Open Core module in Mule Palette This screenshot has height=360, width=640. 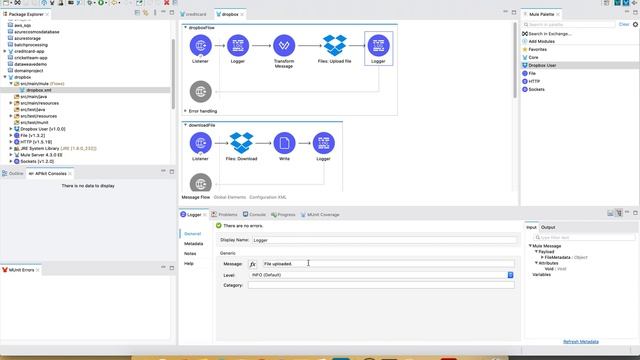pyautogui.click(x=533, y=58)
